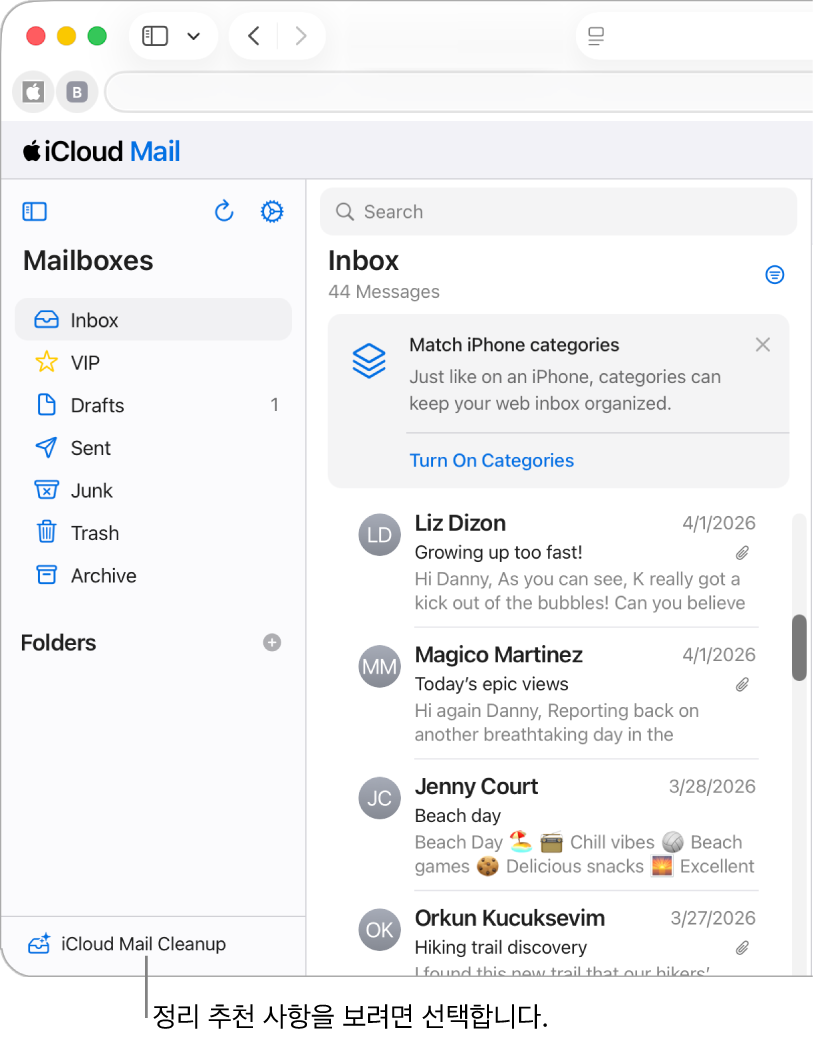Click the Apple favorites bar icon
The height and width of the screenshot is (1037, 814).
(x=33, y=91)
